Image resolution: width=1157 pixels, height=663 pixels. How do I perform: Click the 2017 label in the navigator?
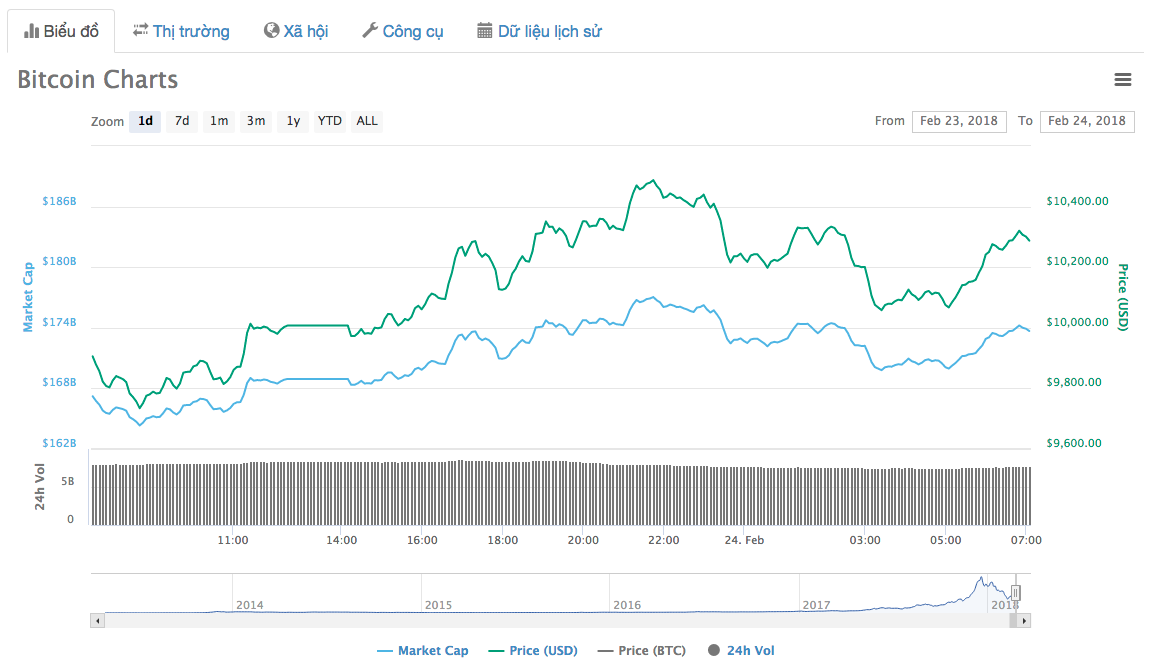point(816,605)
